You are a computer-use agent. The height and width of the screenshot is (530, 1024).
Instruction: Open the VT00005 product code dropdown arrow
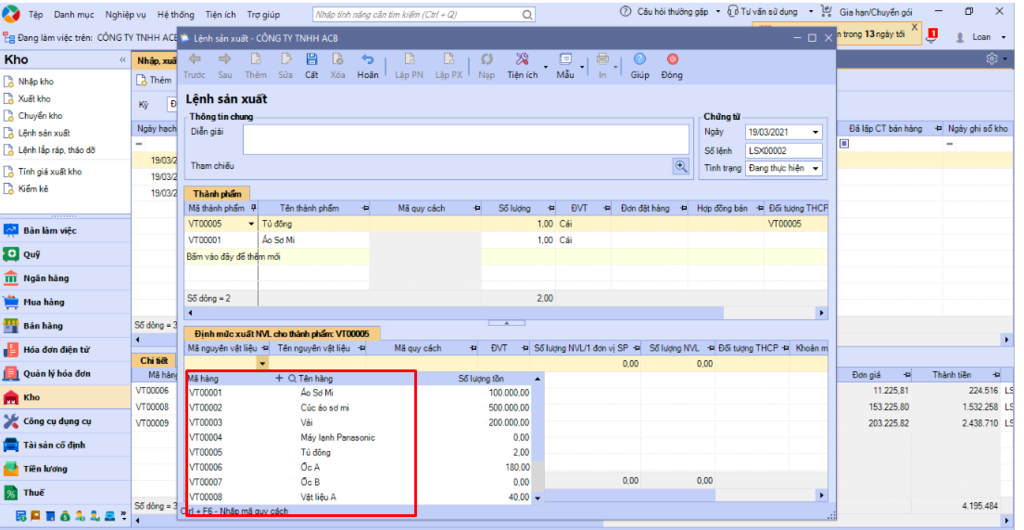click(252, 224)
